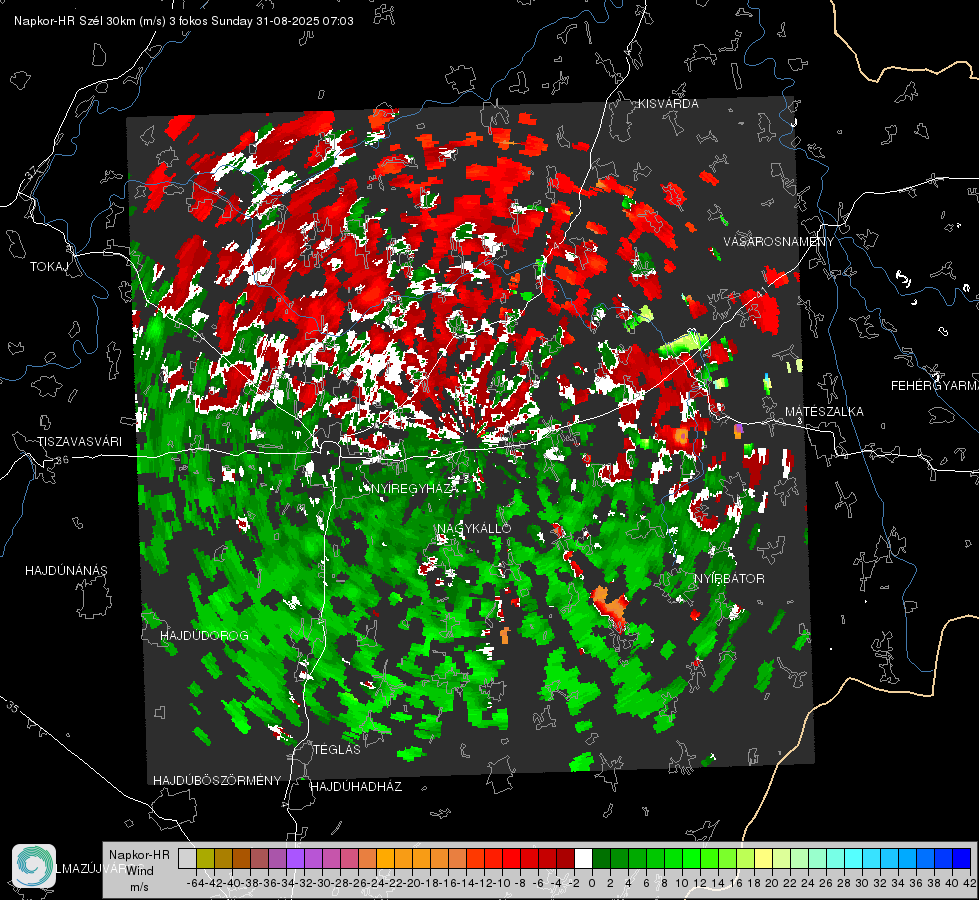Click the TOKAJ city label
This screenshot has height=900, width=979.
(49, 267)
